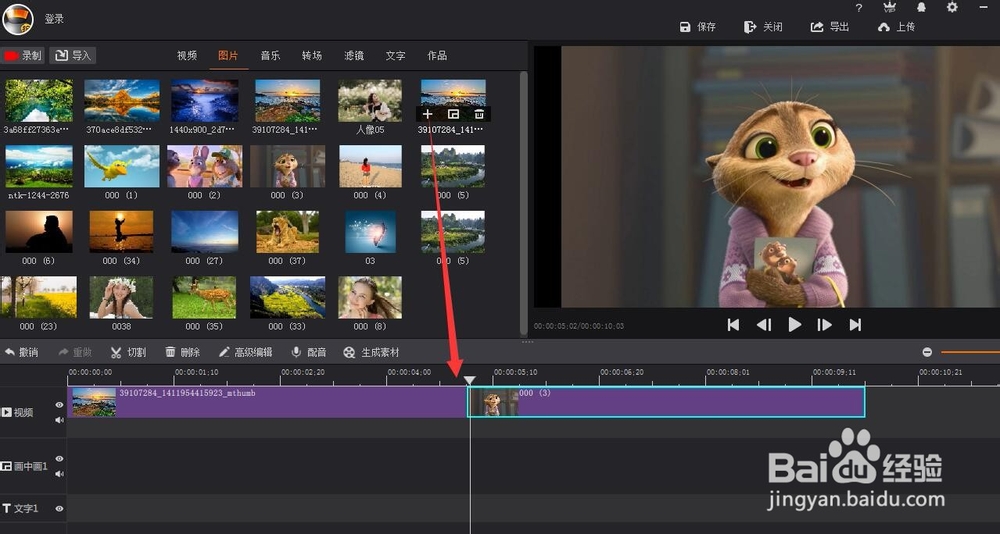Screen dimensions: 1000x534
Task: Switch to the 视频 media tab
Action: [187, 56]
